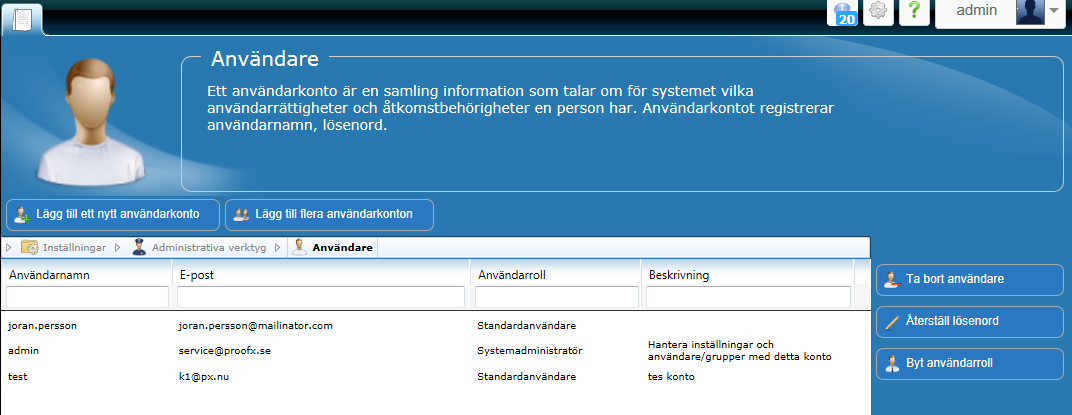Click the document tab icon at top left
The image size is (1072, 415).
(x=22, y=18)
